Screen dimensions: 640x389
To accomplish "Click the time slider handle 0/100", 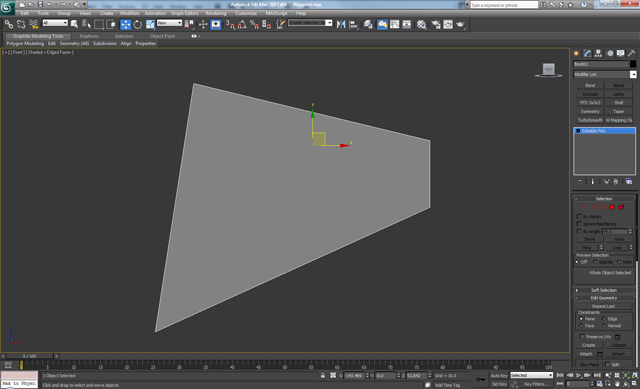I will (29, 356).
